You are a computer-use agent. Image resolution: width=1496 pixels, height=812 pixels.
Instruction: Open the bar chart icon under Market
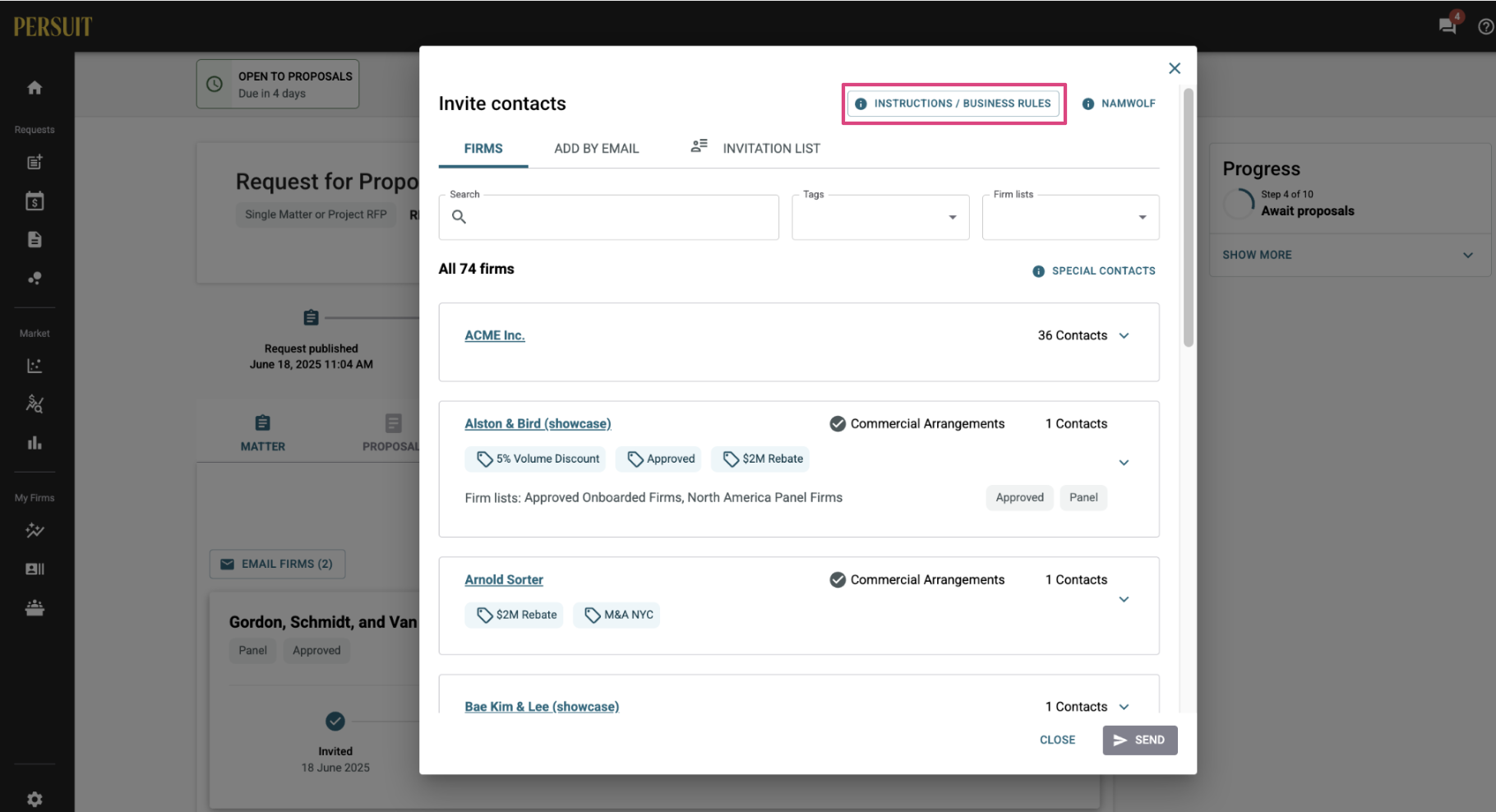click(35, 443)
